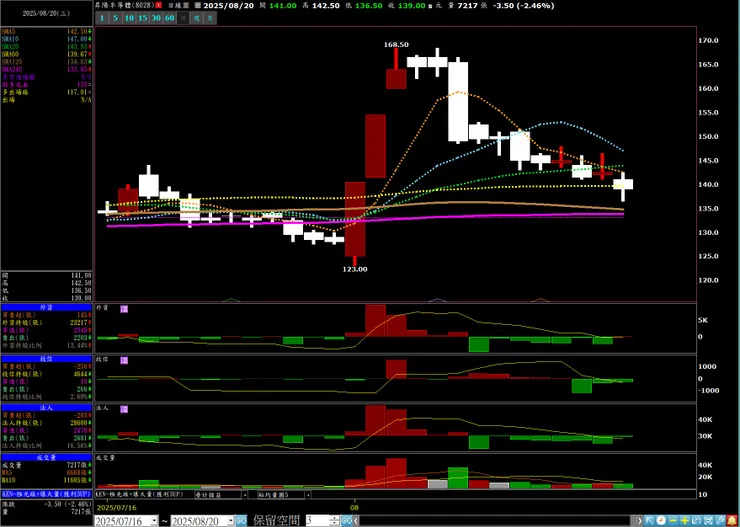Screen dimensions: 740x527
Task: Click the red alert bell icon
Action: 732,521
